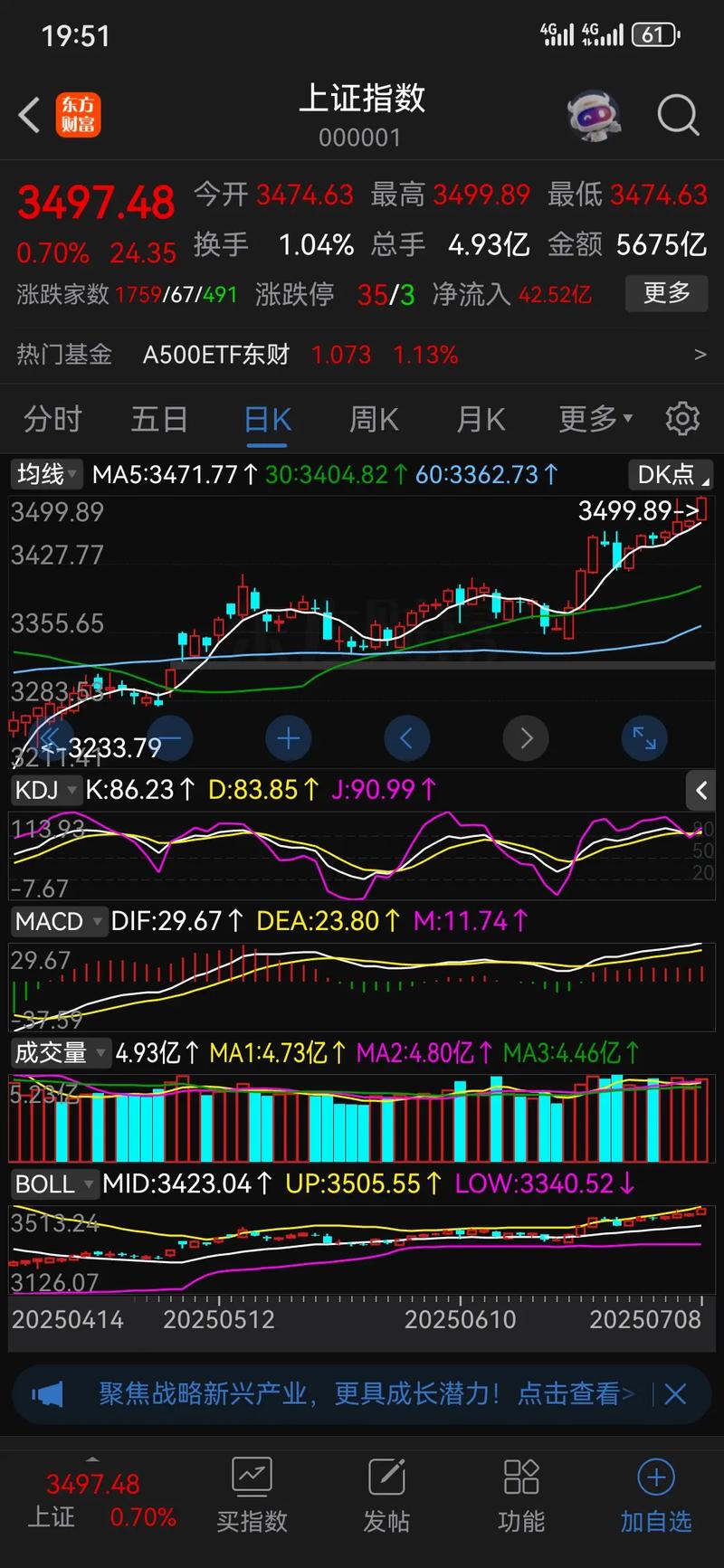This screenshot has height=1568, width=724.
Task: Toggle the DK点 indicator
Action: (670, 474)
